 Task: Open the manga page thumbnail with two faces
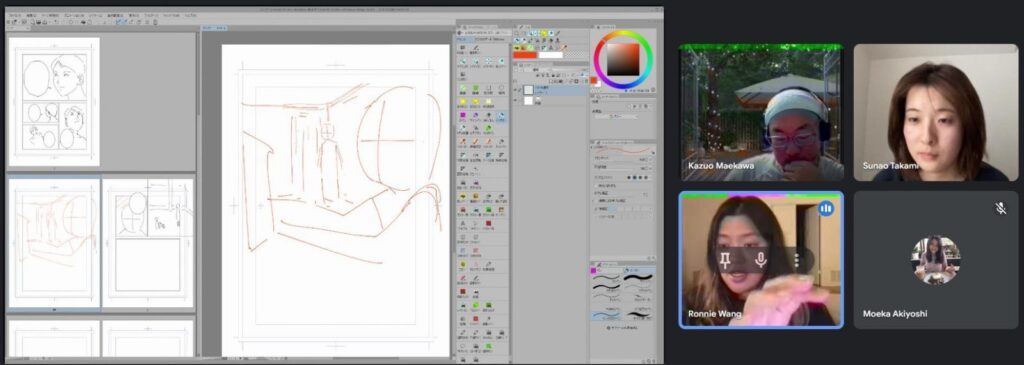click(x=54, y=101)
